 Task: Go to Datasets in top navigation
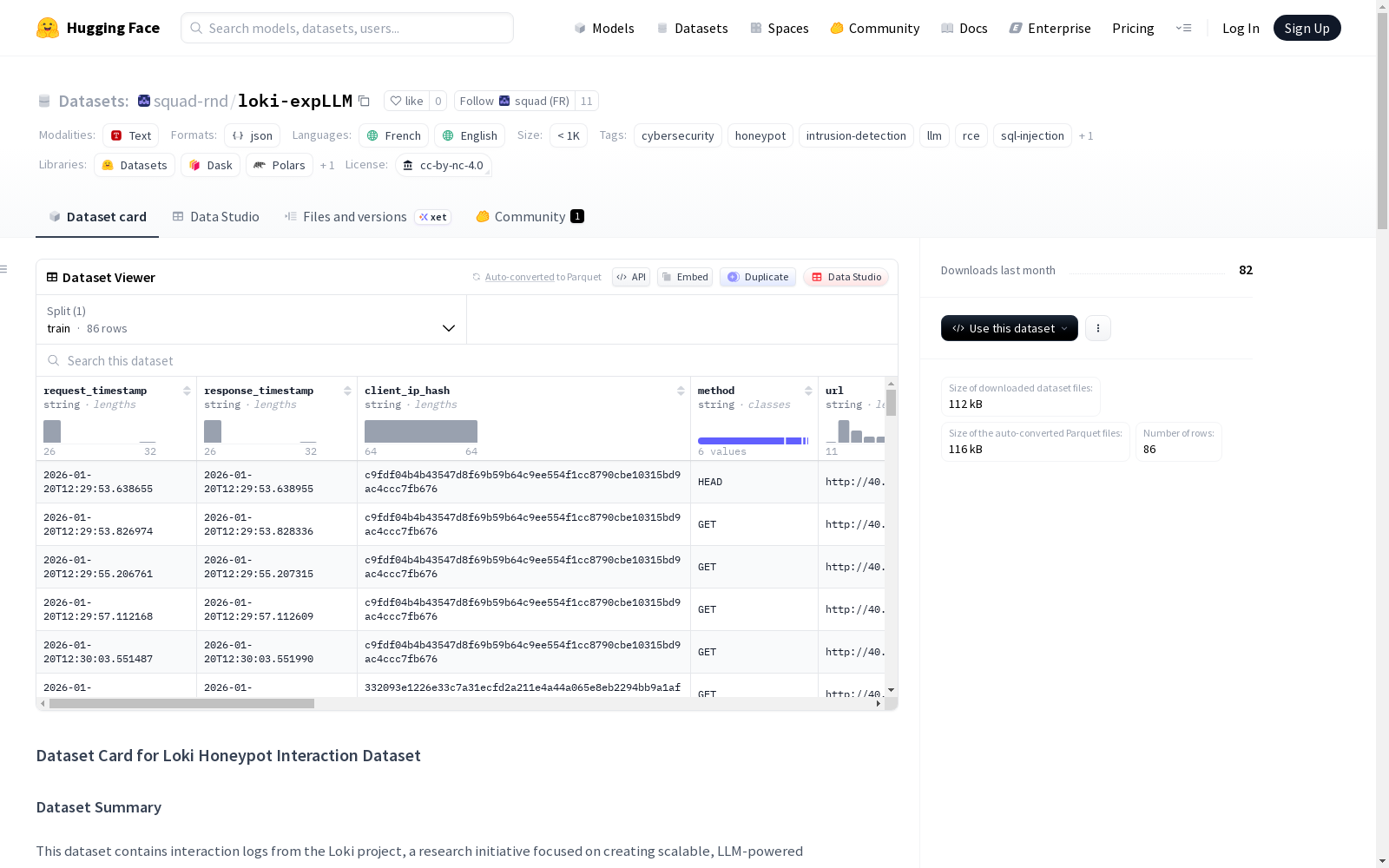pyautogui.click(x=692, y=28)
